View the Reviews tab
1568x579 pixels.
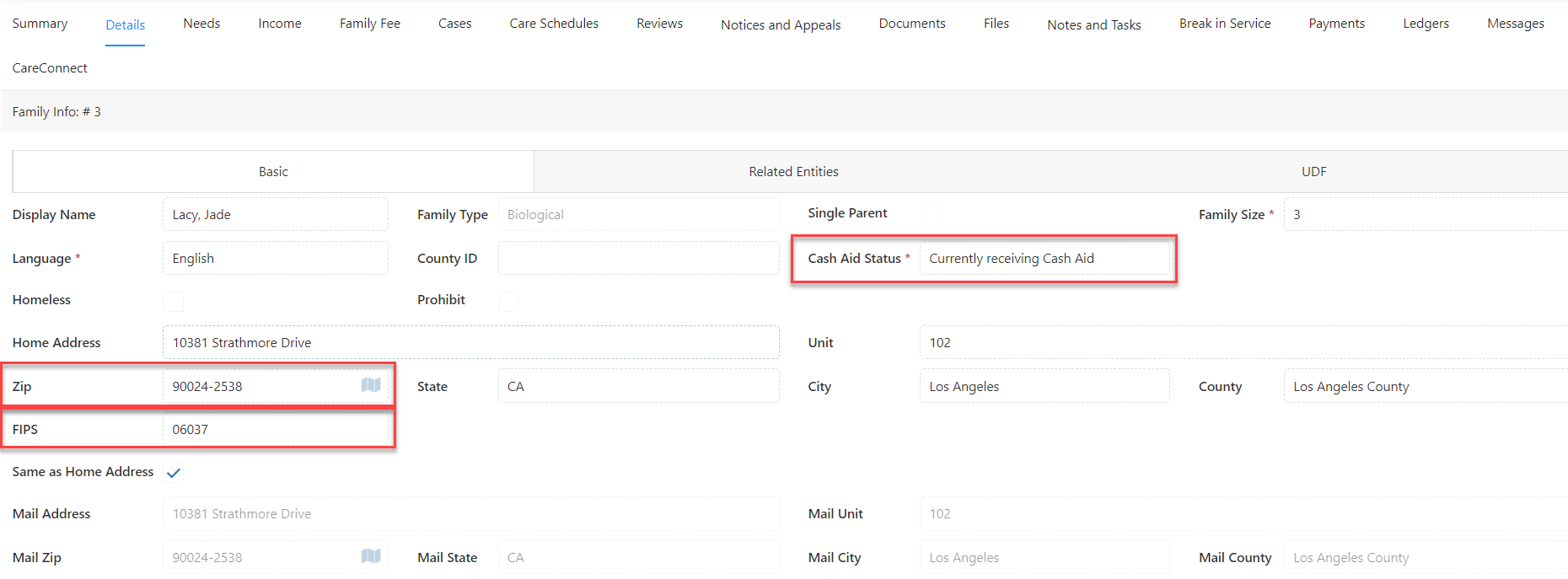(660, 24)
